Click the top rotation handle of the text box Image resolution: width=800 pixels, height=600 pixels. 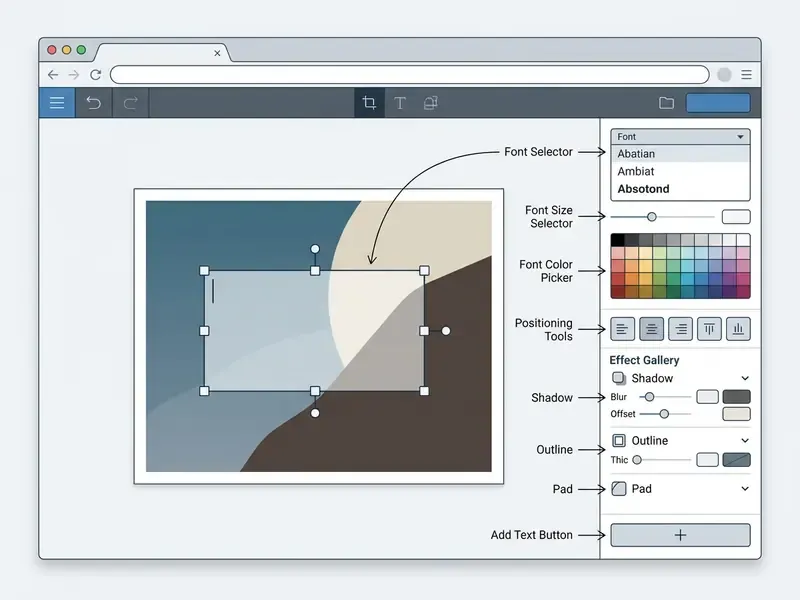pyautogui.click(x=315, y=249)
